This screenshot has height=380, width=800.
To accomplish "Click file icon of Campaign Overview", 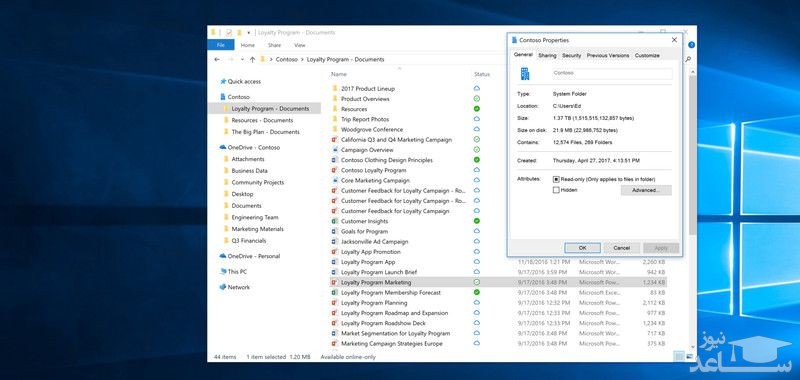I will click(x=335, y=150).
